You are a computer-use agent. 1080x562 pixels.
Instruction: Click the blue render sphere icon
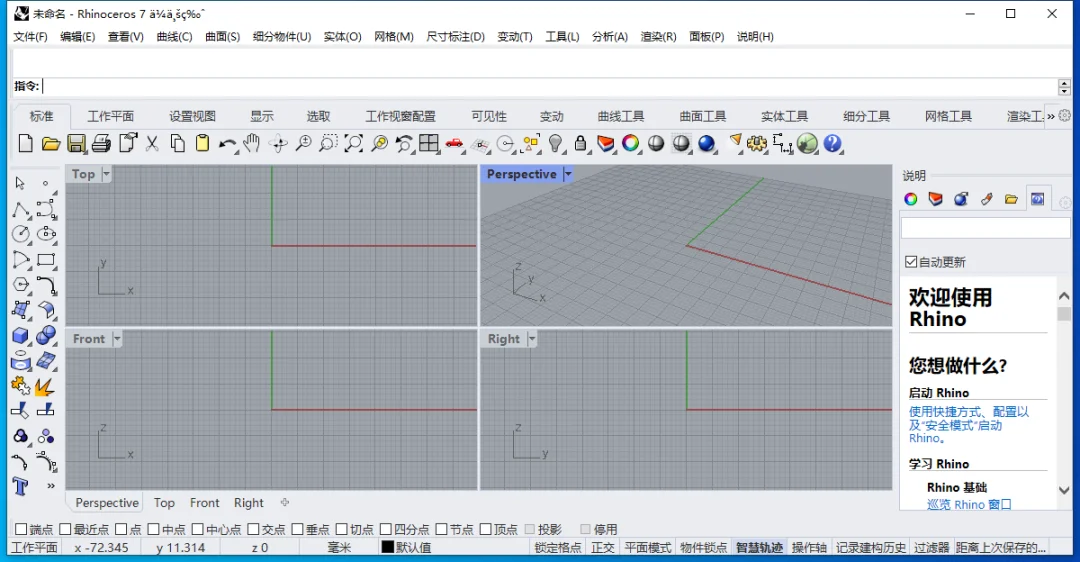[707, 143]
